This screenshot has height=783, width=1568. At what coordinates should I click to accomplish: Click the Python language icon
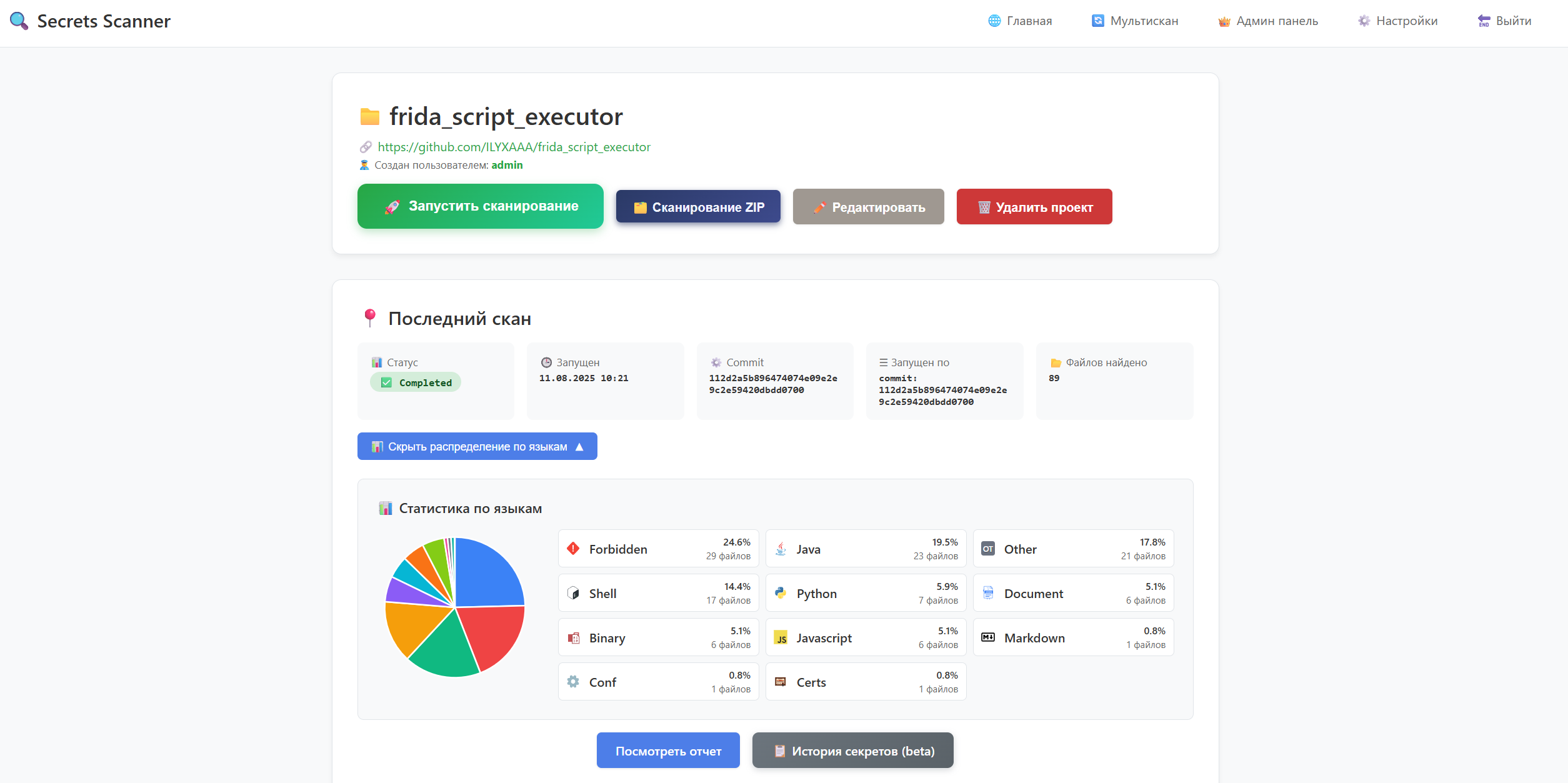(x=781, y=593)
